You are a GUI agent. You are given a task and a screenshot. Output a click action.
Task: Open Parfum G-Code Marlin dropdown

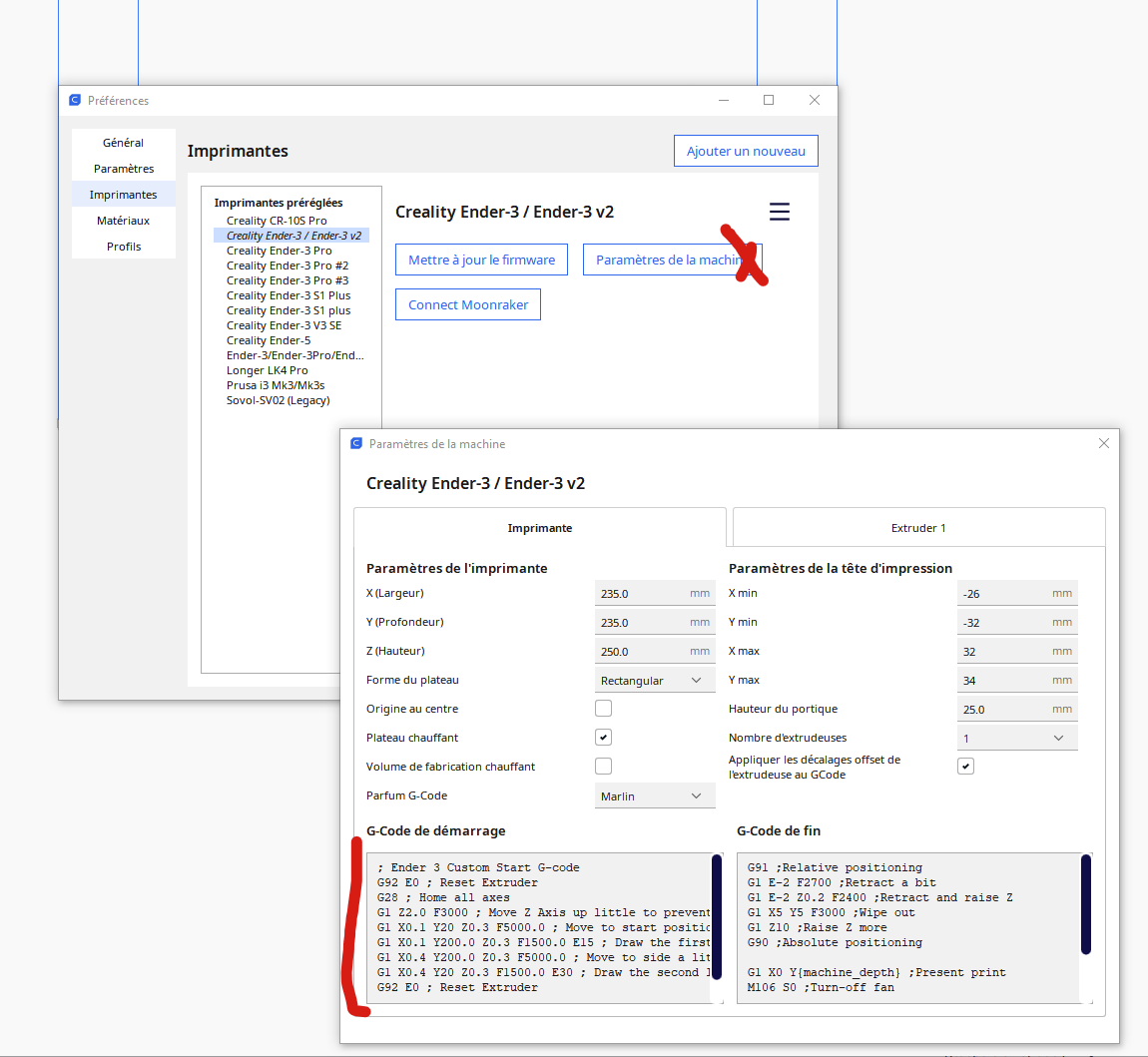coord(655,795)
